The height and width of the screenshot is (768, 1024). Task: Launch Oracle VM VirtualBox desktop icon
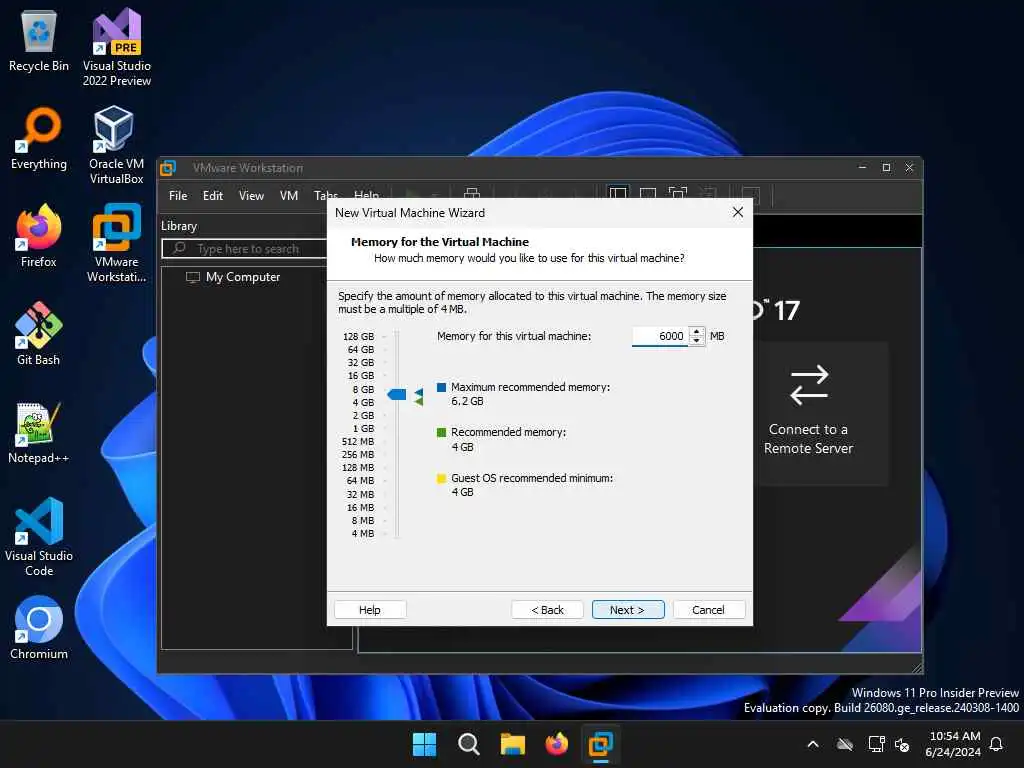[116, 145]
